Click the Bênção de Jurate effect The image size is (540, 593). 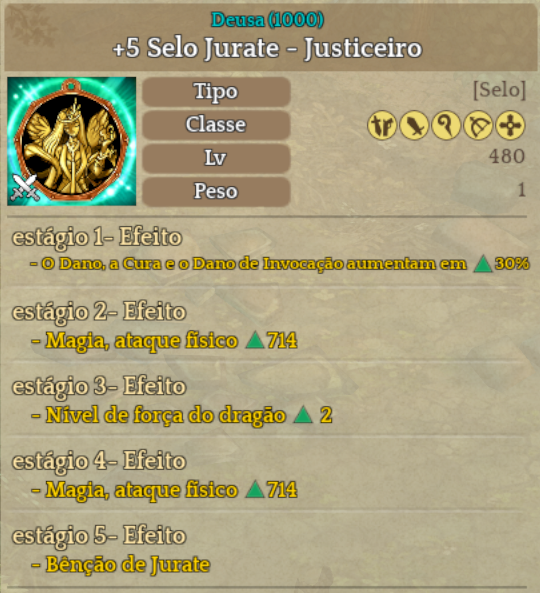tap(121, 565)
